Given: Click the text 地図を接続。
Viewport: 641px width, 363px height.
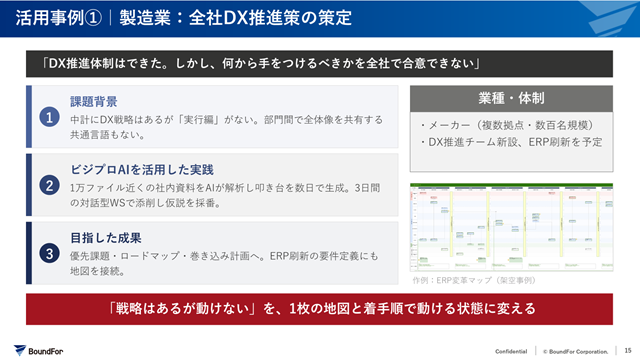Looking at the screenshot, I should 98,271.
